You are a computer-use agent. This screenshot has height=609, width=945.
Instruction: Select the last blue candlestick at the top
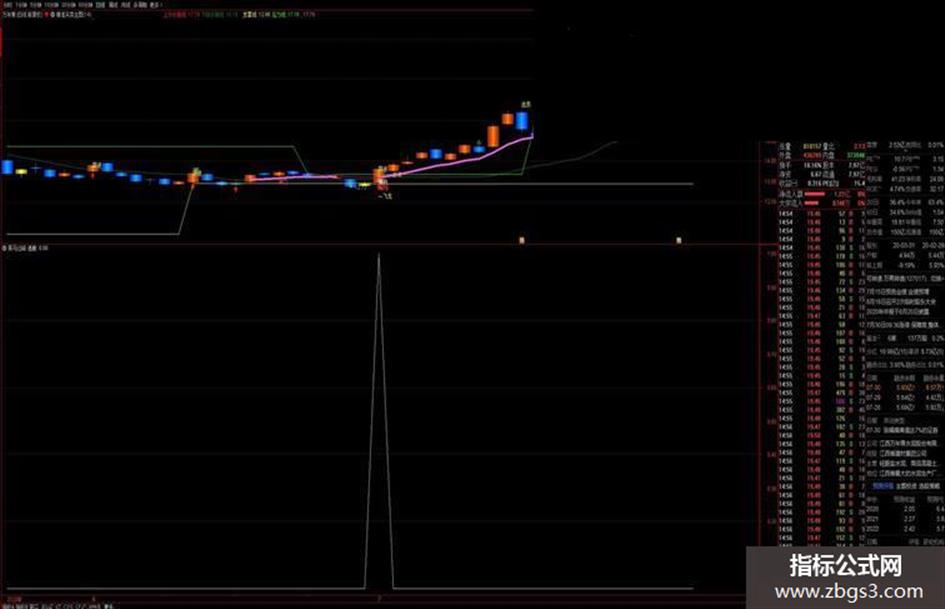click(x=521, y=121)
